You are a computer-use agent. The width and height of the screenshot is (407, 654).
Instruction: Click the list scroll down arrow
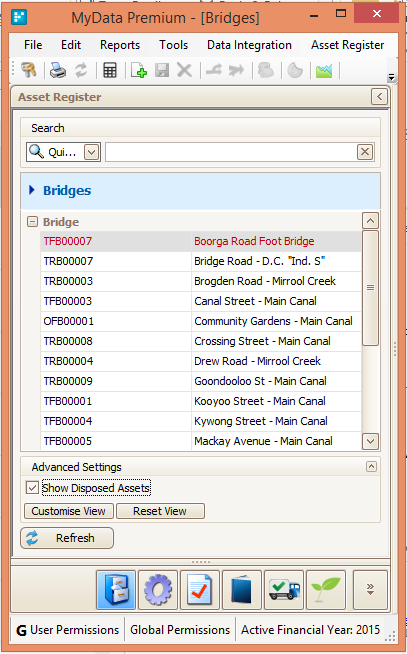[x=371, y=441]
